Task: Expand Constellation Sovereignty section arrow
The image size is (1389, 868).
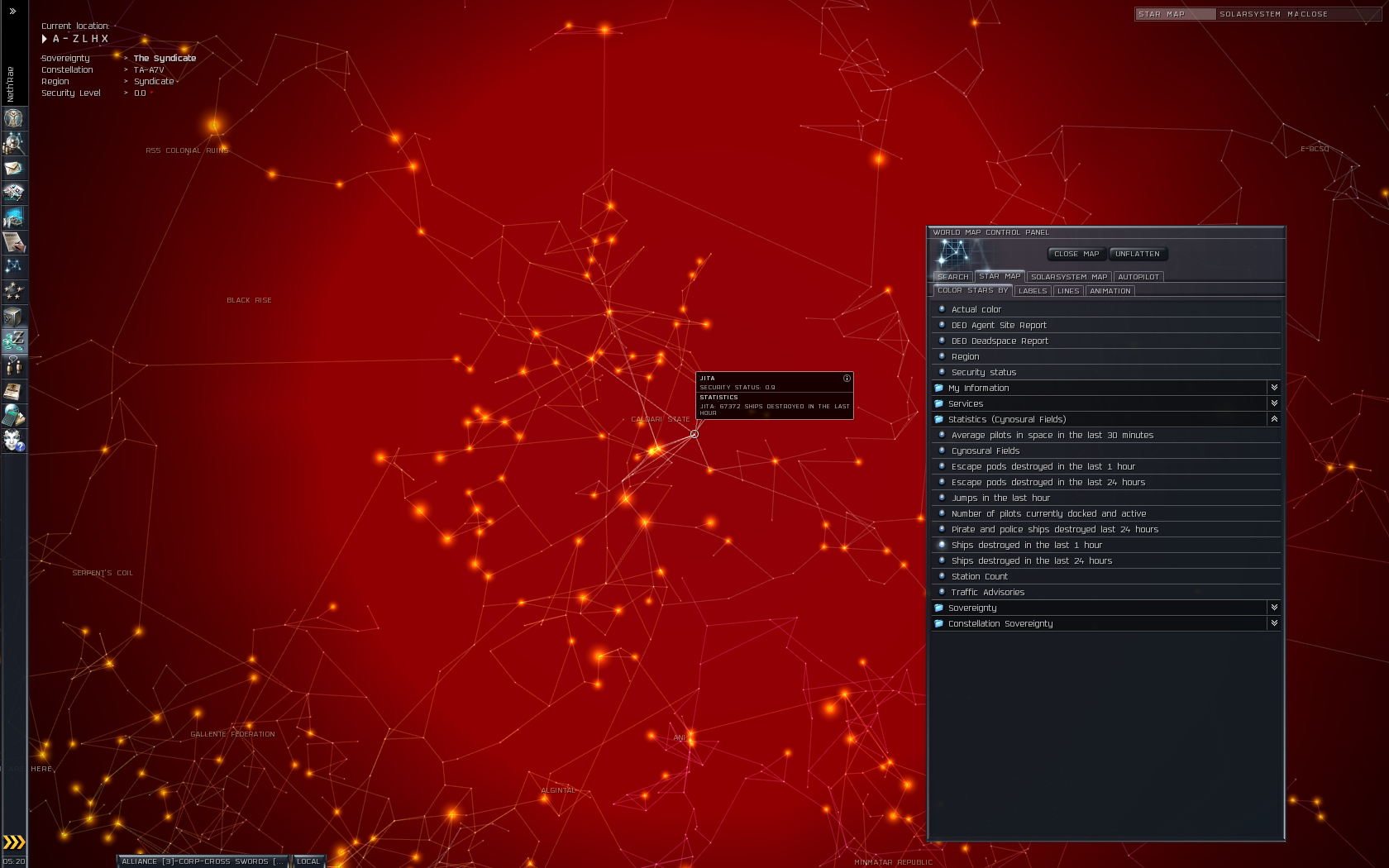Action: 1274,623
